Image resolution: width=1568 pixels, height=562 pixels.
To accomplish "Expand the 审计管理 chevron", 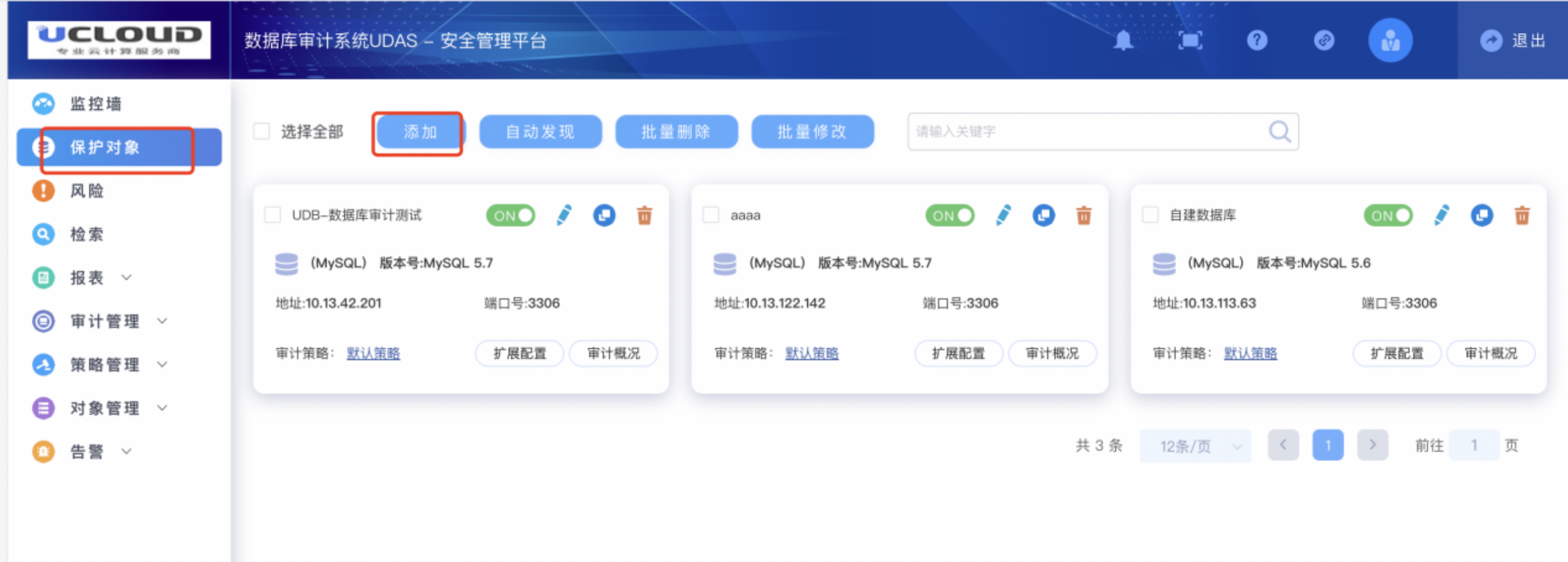I will (x=163, y=321).
